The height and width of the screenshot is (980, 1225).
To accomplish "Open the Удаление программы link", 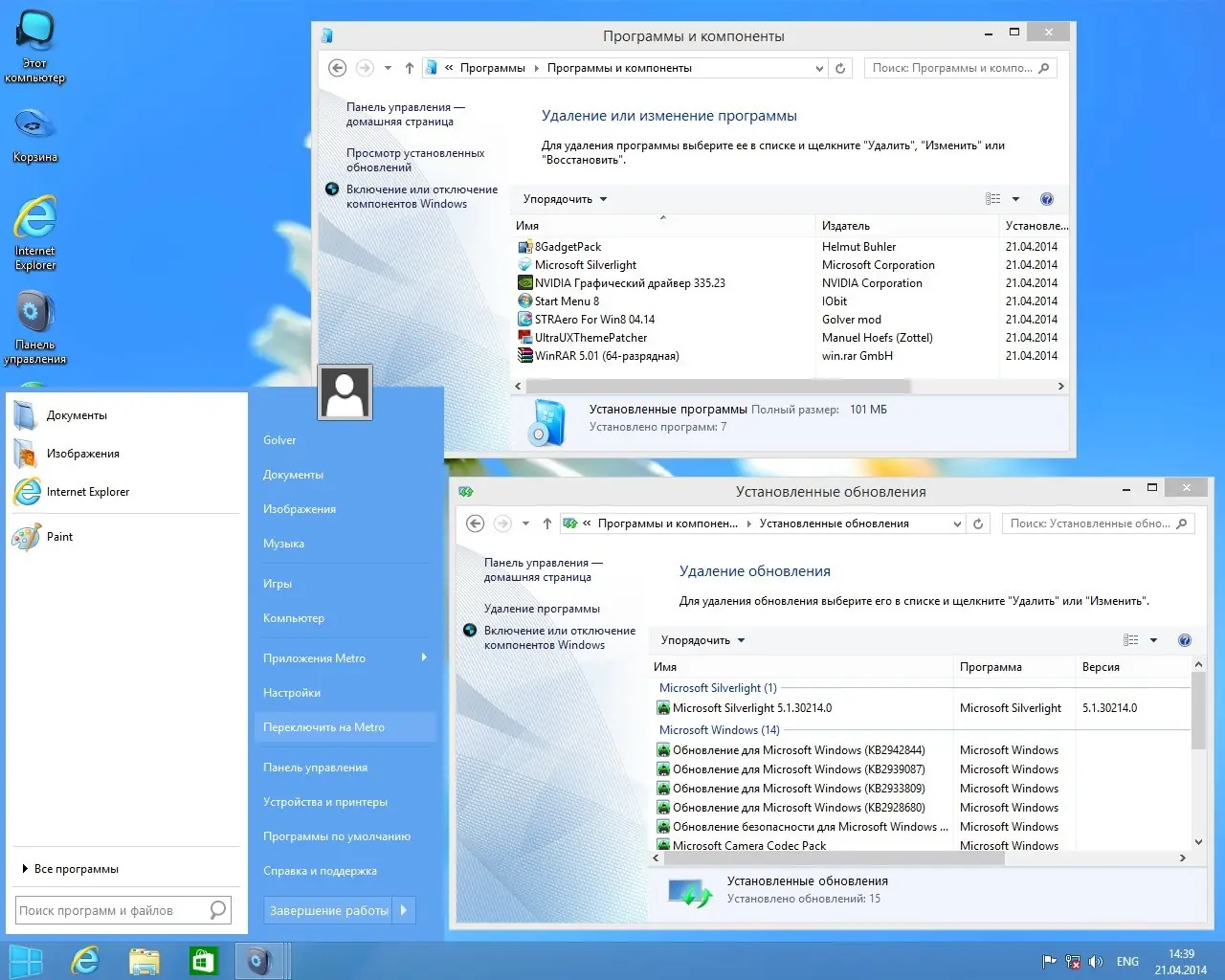I will click(x=542, y=609).
